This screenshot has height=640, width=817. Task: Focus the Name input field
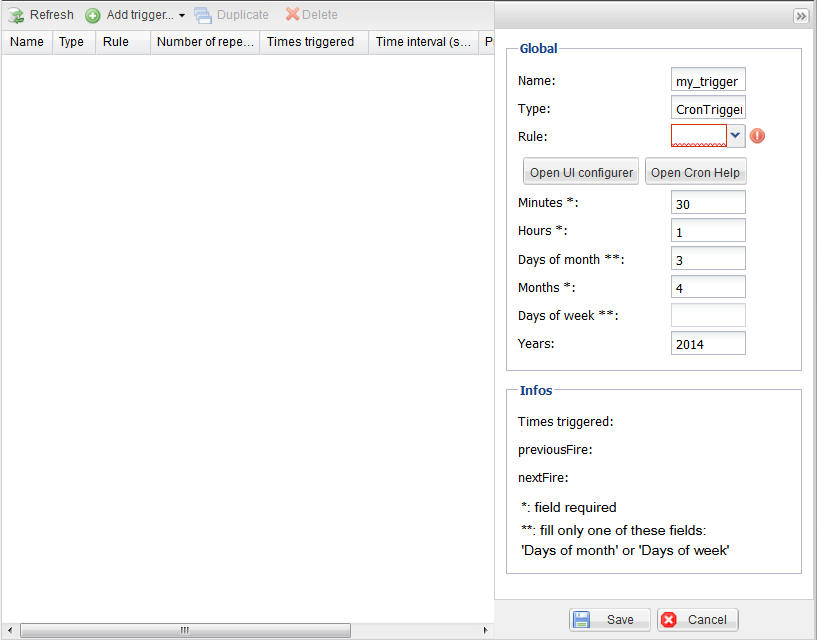(x=708, y=80)
